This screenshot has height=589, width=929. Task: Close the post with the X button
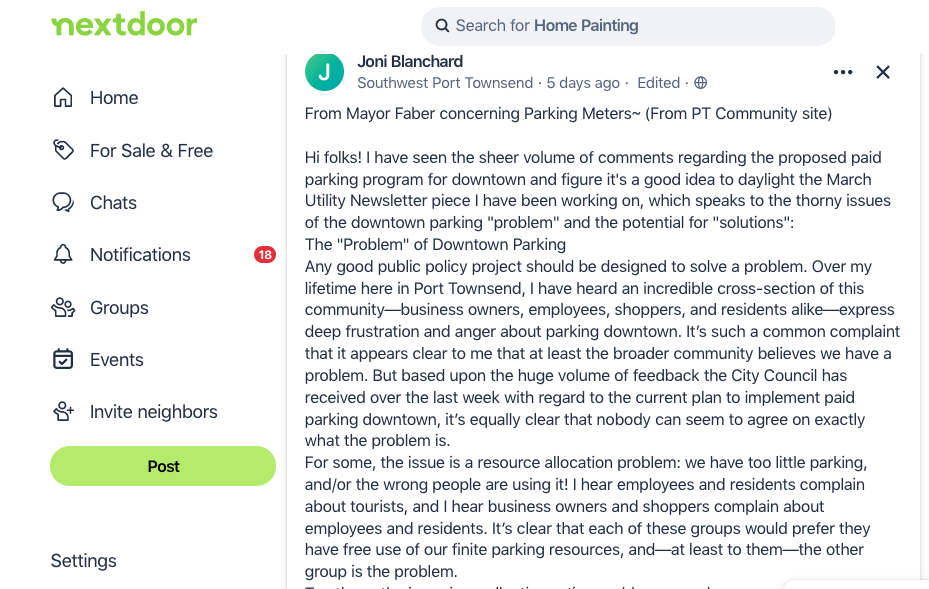tap(883, 72)
